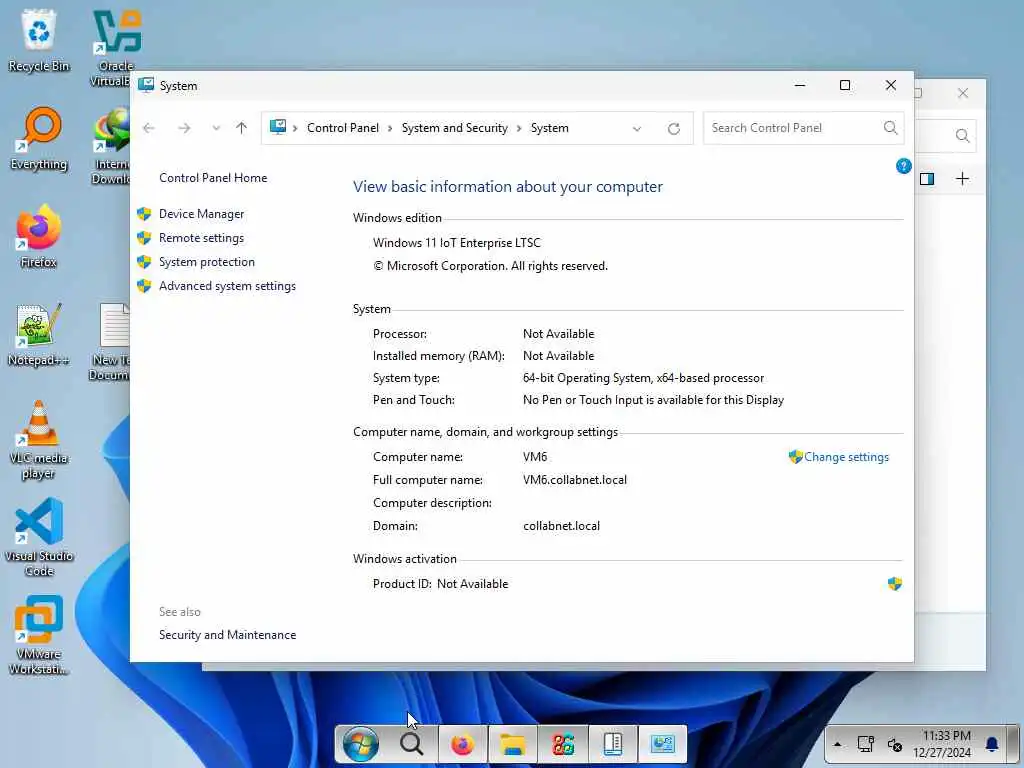Open Firefox from the taskbar
Screen dimensions: 1024x768
point(462,744)
